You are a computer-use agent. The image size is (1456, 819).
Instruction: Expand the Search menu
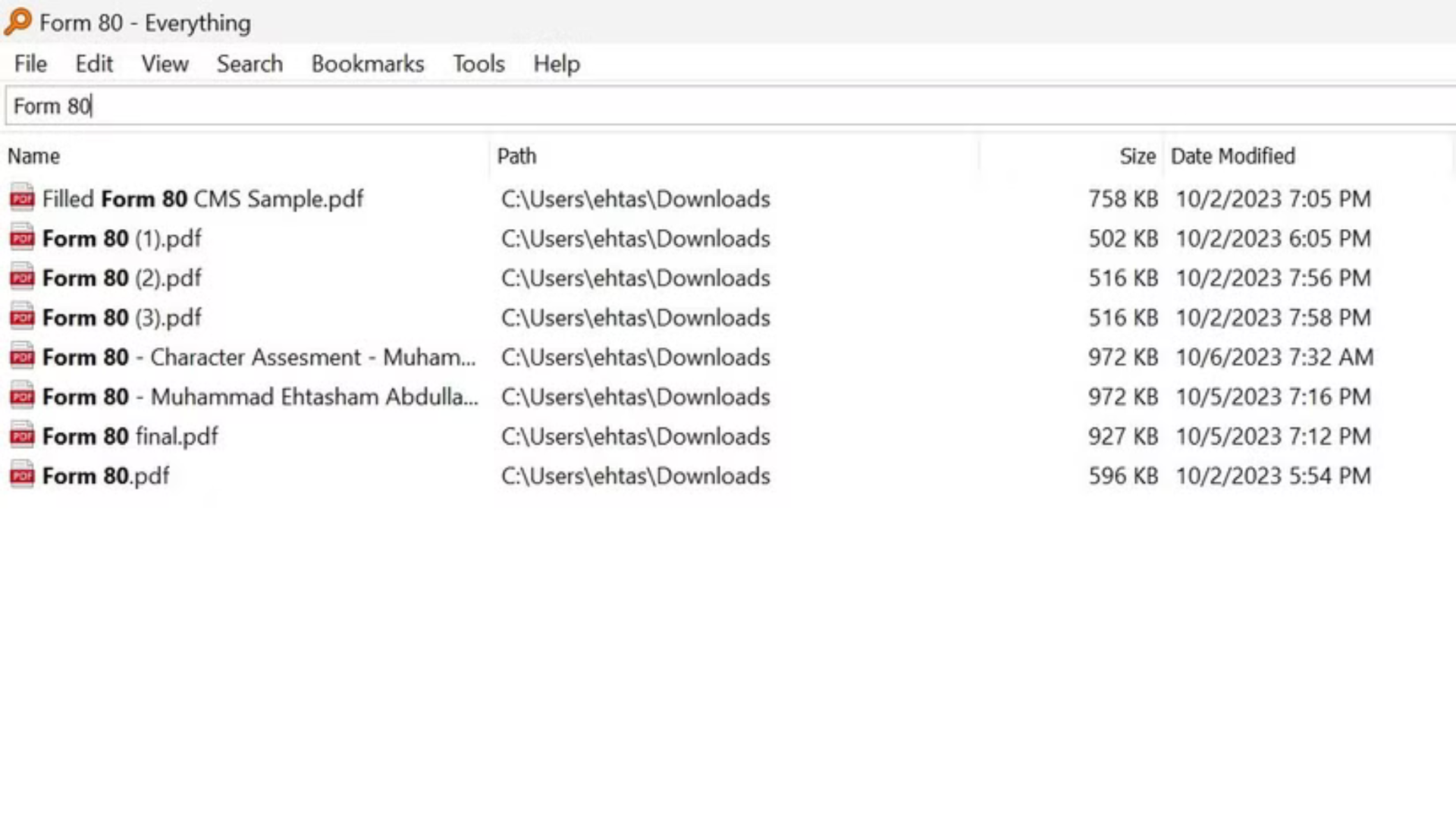pos(249,64)
